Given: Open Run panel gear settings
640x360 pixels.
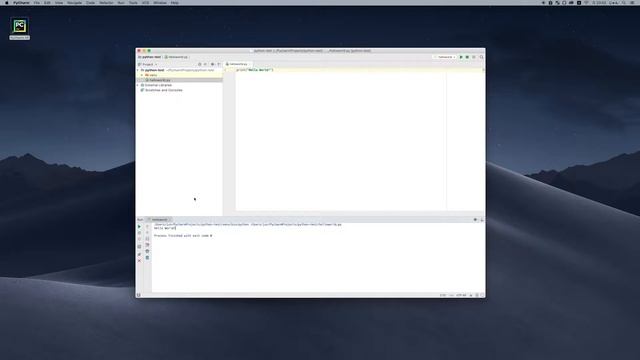Looking at the screenshot, I should [475, 220].
